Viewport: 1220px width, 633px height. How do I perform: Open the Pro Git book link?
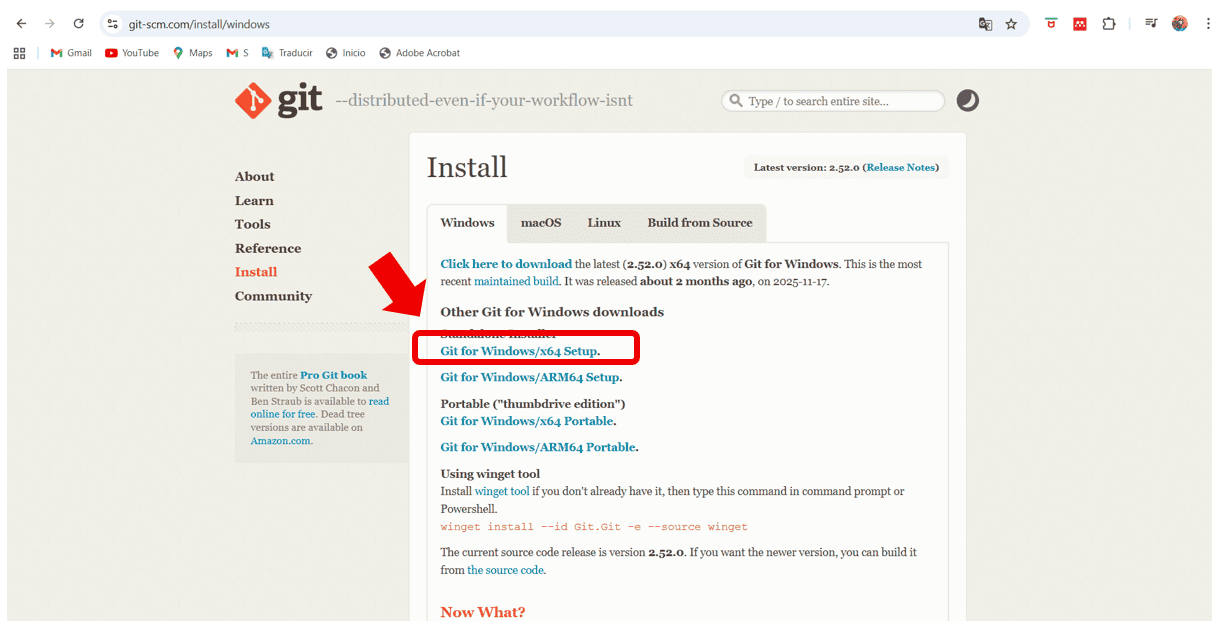pos(334,375)
